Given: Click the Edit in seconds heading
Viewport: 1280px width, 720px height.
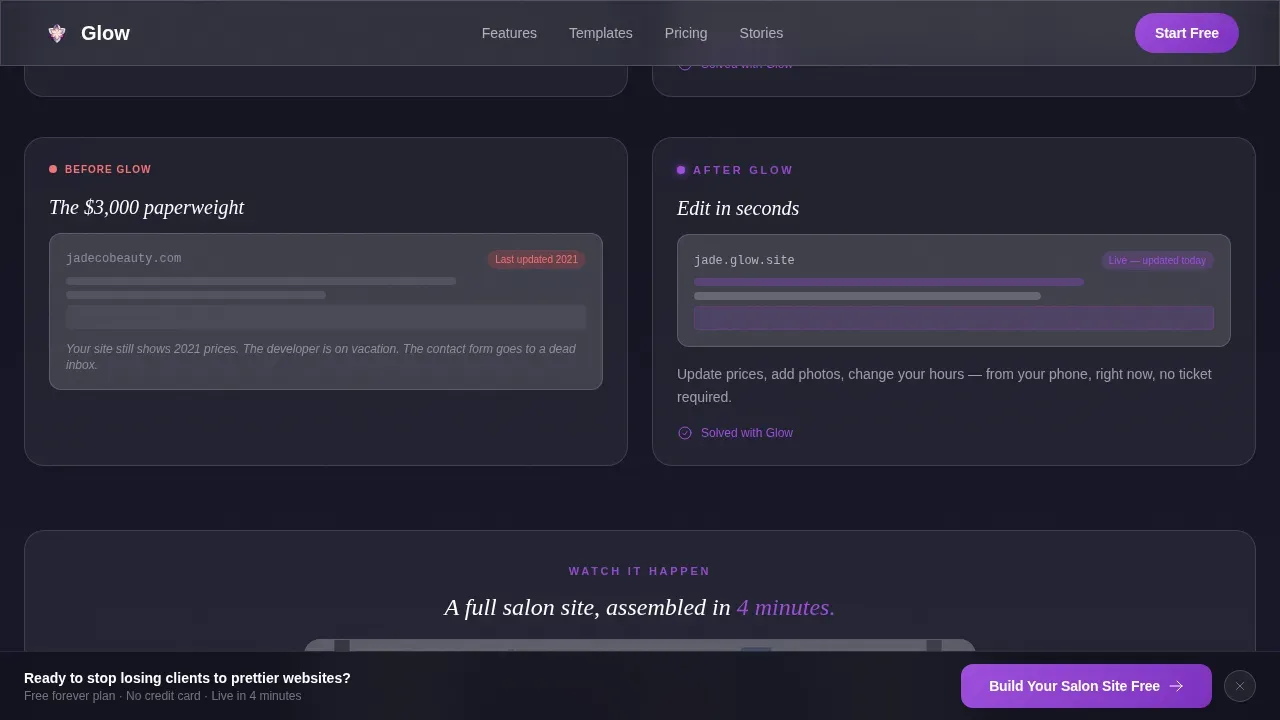Looking at the screenshot, I should click(738, 208).
